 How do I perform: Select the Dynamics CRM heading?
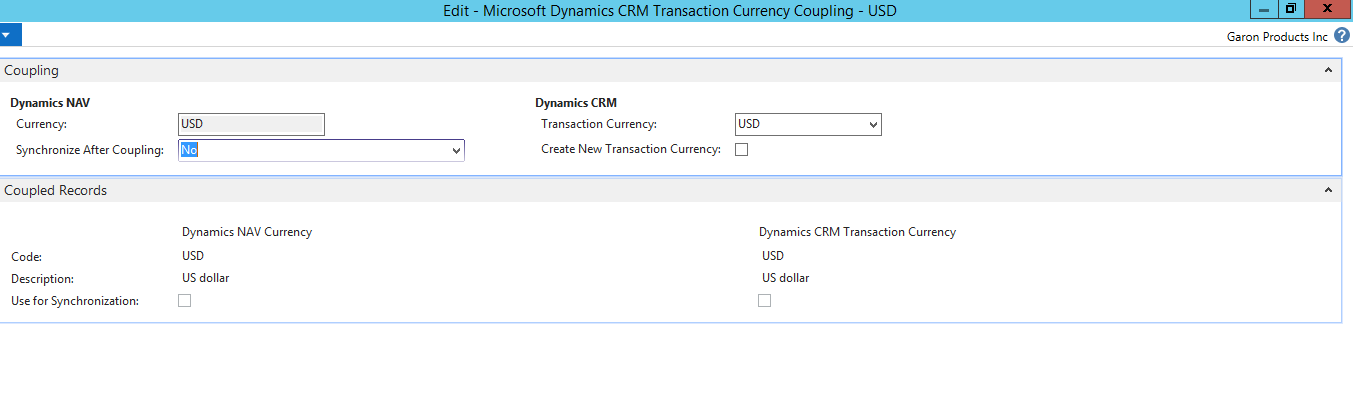point(576,103)
